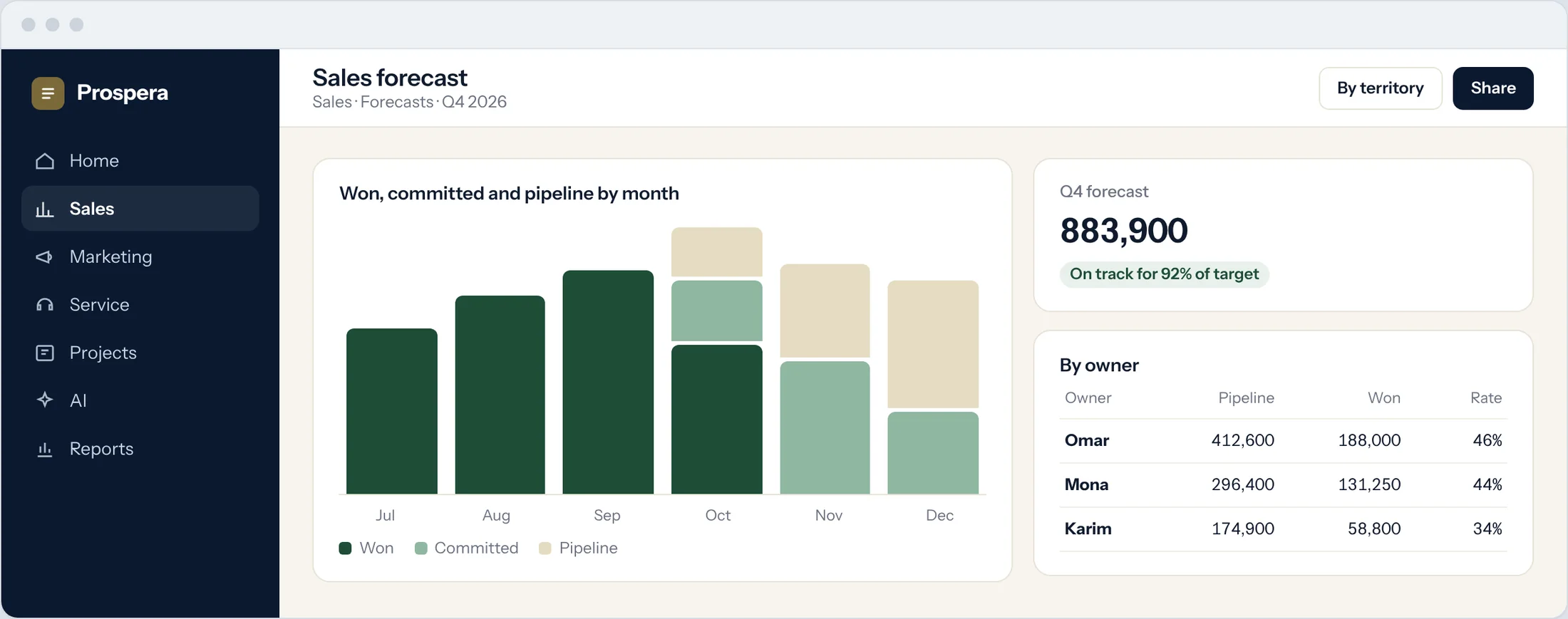Click the Q4 2026 breadcrumb

pyautogui.click(x=474, y=102)
